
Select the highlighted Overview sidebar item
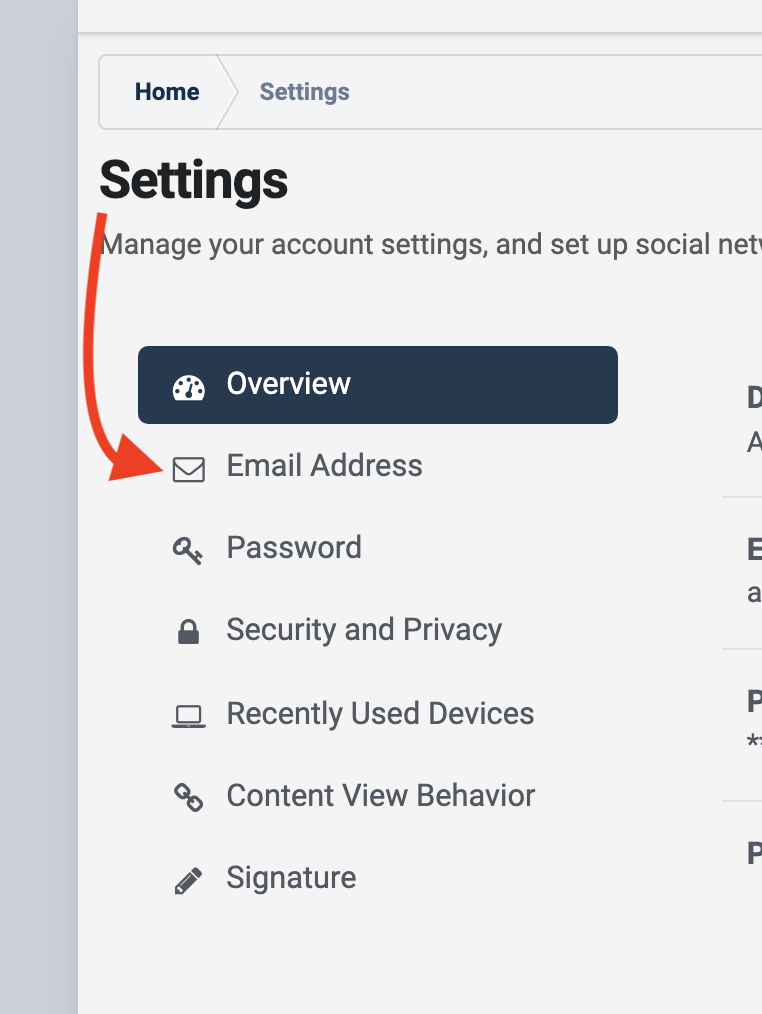click(x=288, y=384)
